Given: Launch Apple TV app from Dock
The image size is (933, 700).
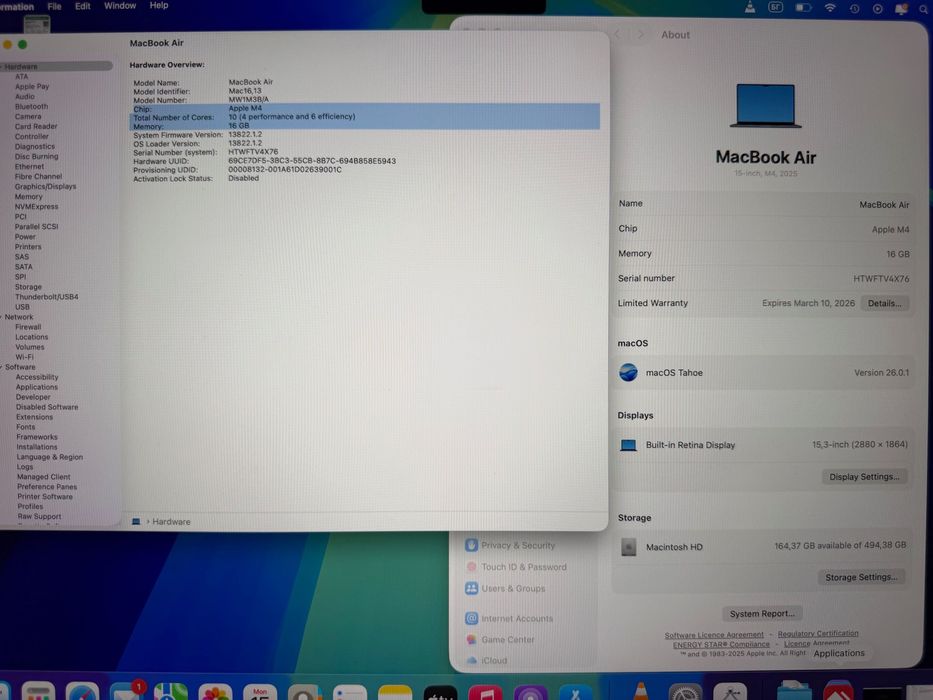Looking at the screenshot, I should tap(440, 693).
